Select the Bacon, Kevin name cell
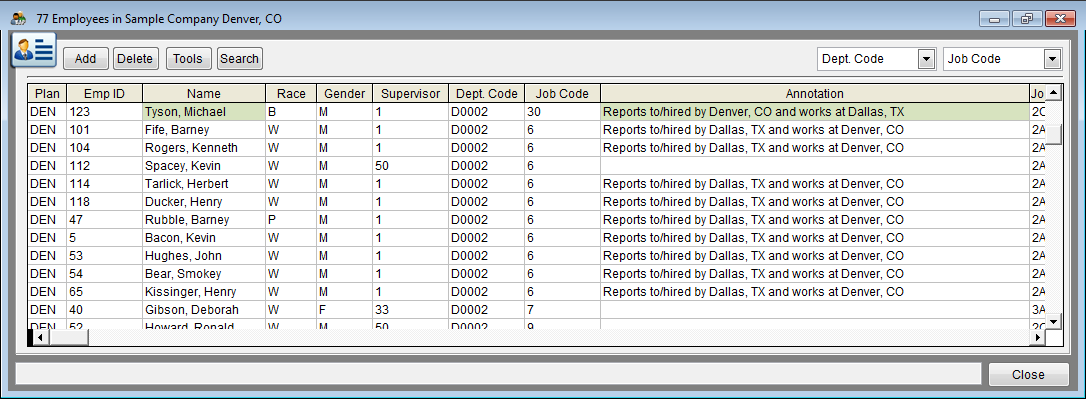The height and width of the screenshot is (399, 1086). [x=204, y=238]
